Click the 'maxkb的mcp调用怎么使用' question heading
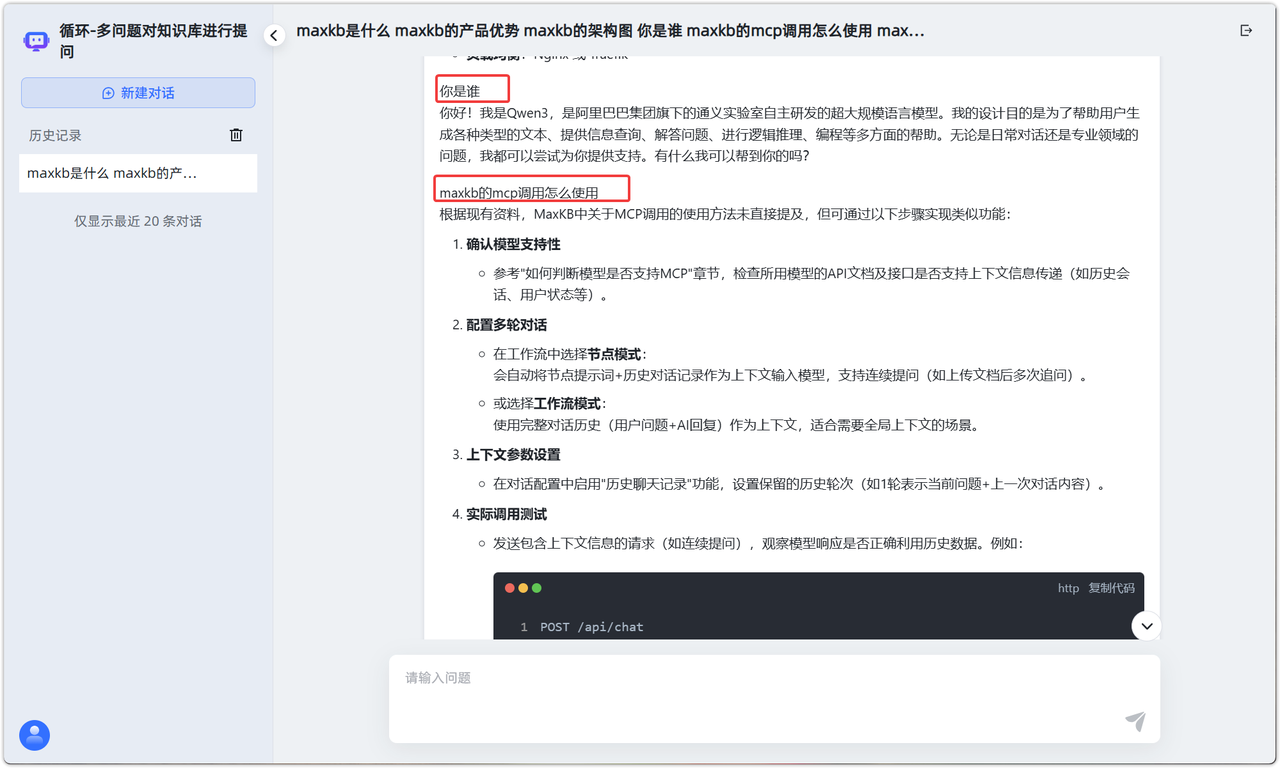Screen dimensions: 1280x768 [519, 192]
